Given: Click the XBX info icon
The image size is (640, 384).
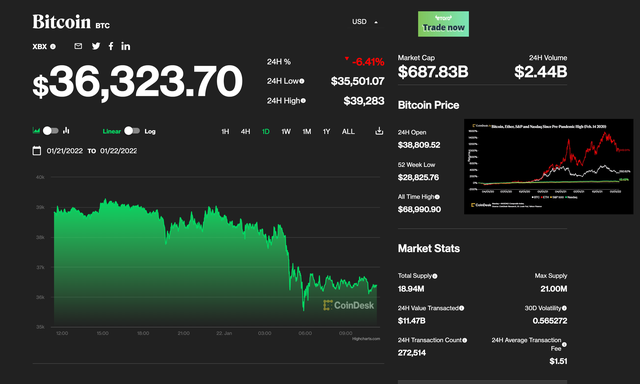Looking at the screenshot, I should 53,47.
